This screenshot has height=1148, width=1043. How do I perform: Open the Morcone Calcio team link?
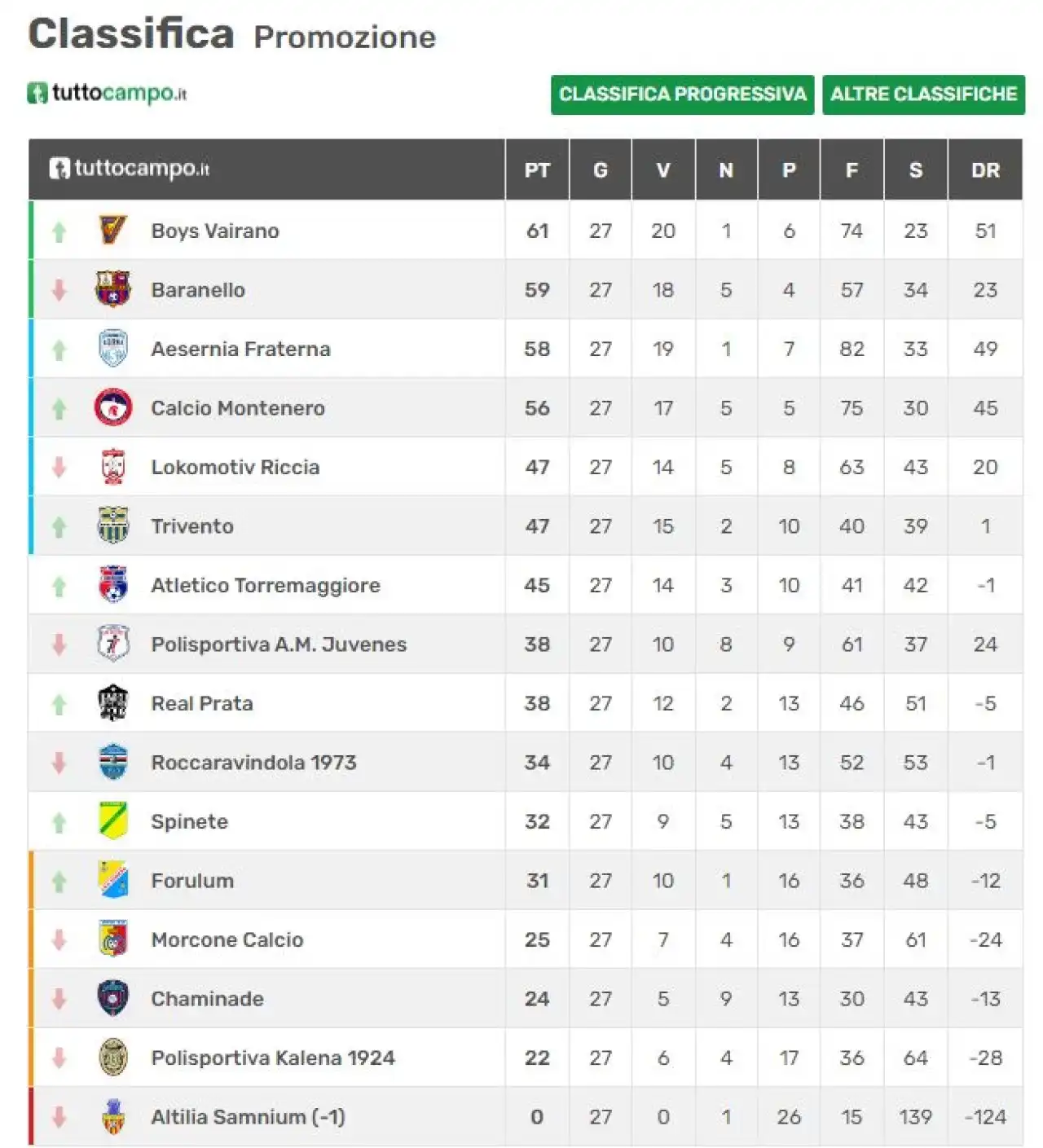pyautogui.click(x=227, y=939)
